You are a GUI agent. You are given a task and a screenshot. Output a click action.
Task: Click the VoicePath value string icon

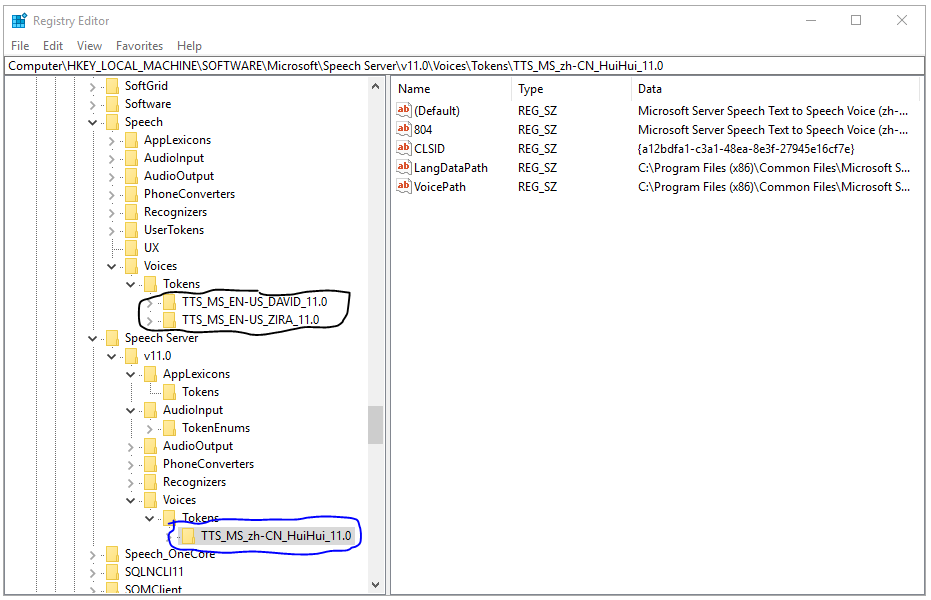404,186
